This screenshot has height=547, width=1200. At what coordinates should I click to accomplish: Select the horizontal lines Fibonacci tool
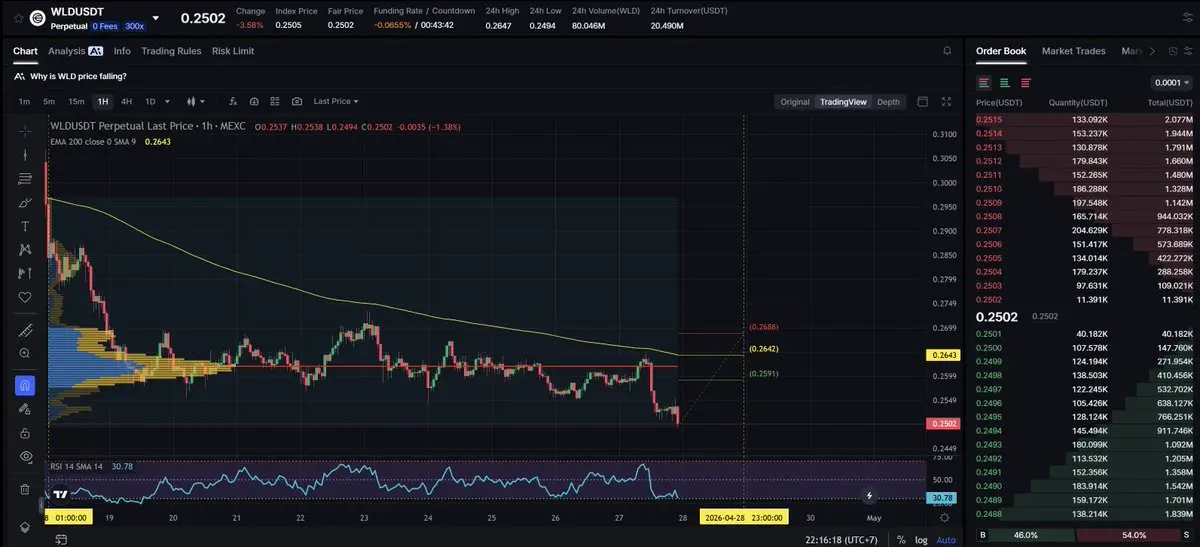pyautogui.click(x=25, y=178)
